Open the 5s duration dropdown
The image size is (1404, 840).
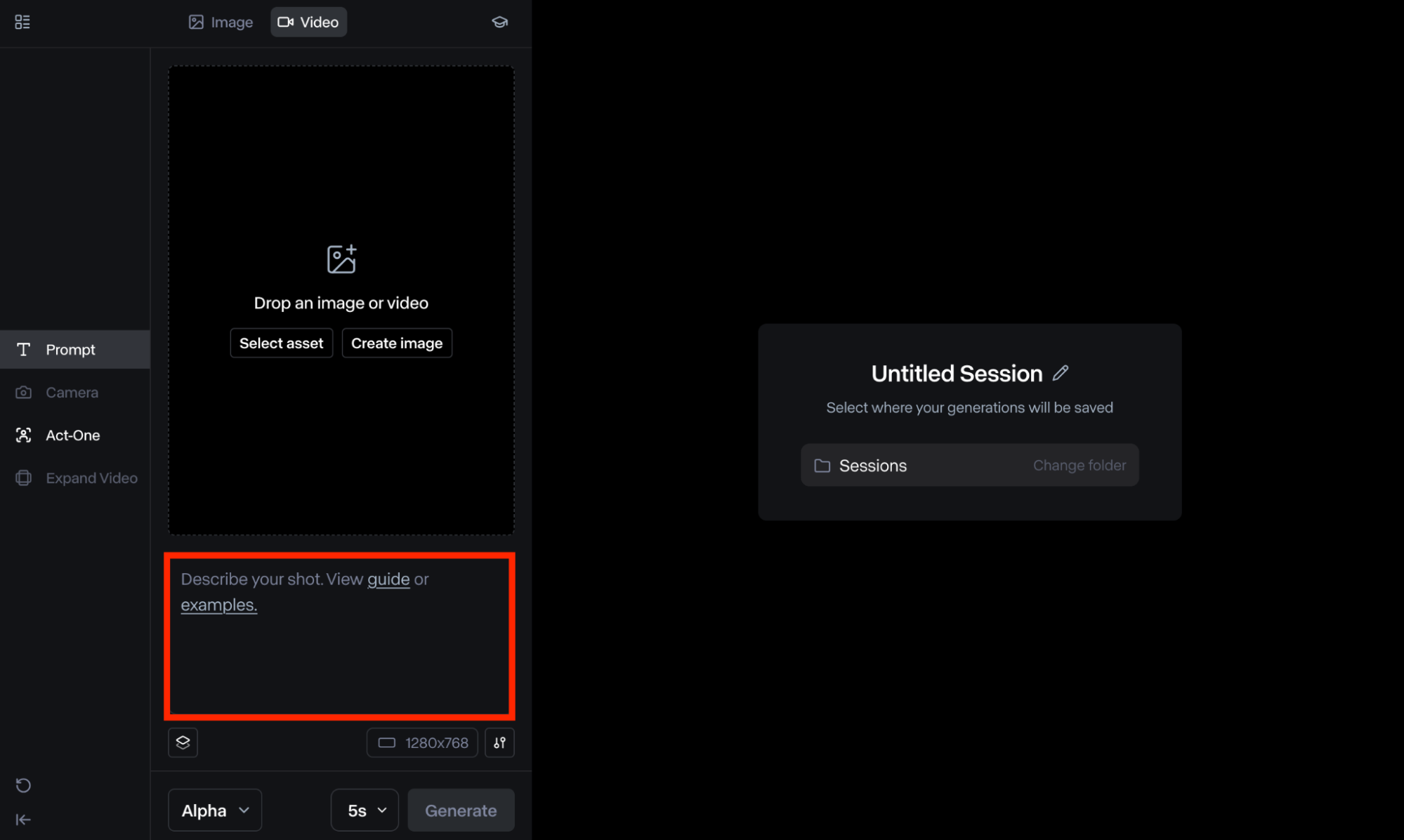tap(365, 810)
